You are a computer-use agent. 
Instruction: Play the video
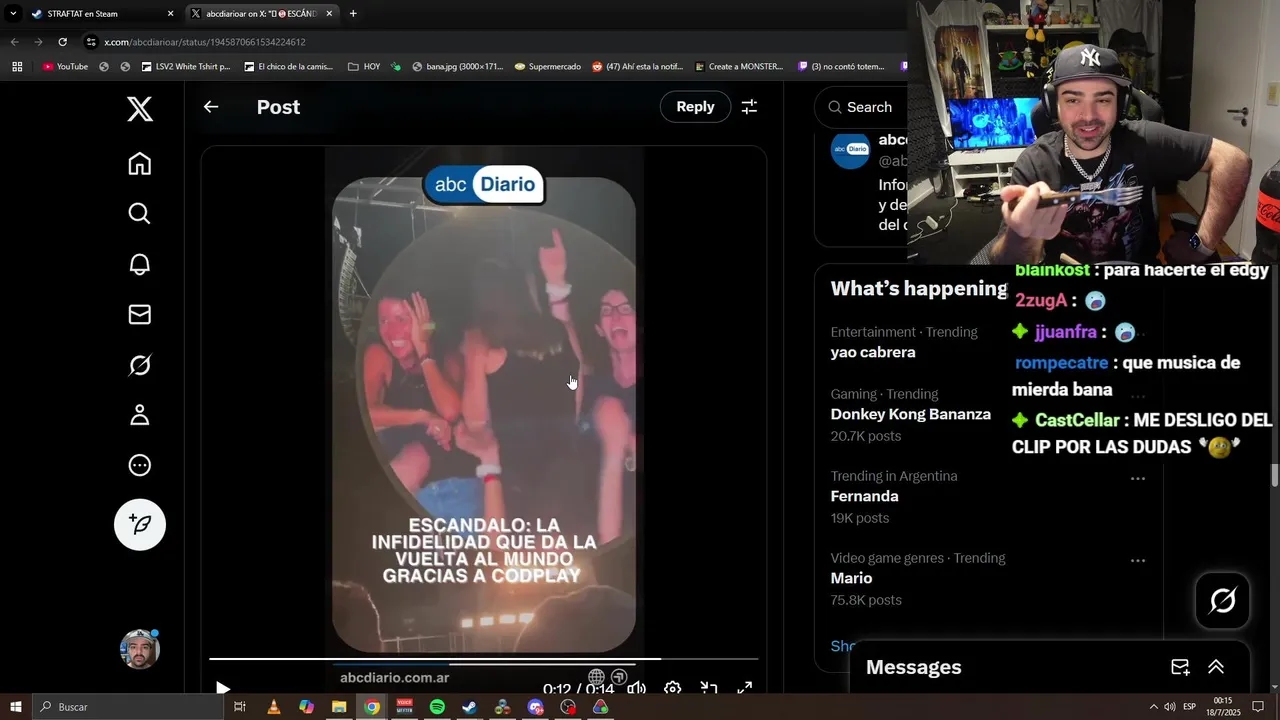223,688
